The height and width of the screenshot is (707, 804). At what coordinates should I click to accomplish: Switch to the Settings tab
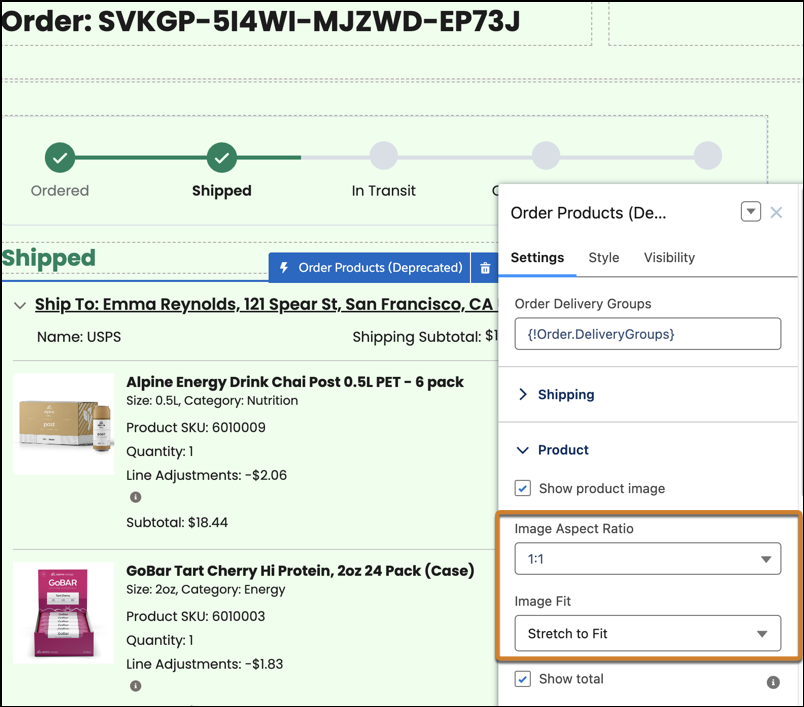(x=537, y=257)
